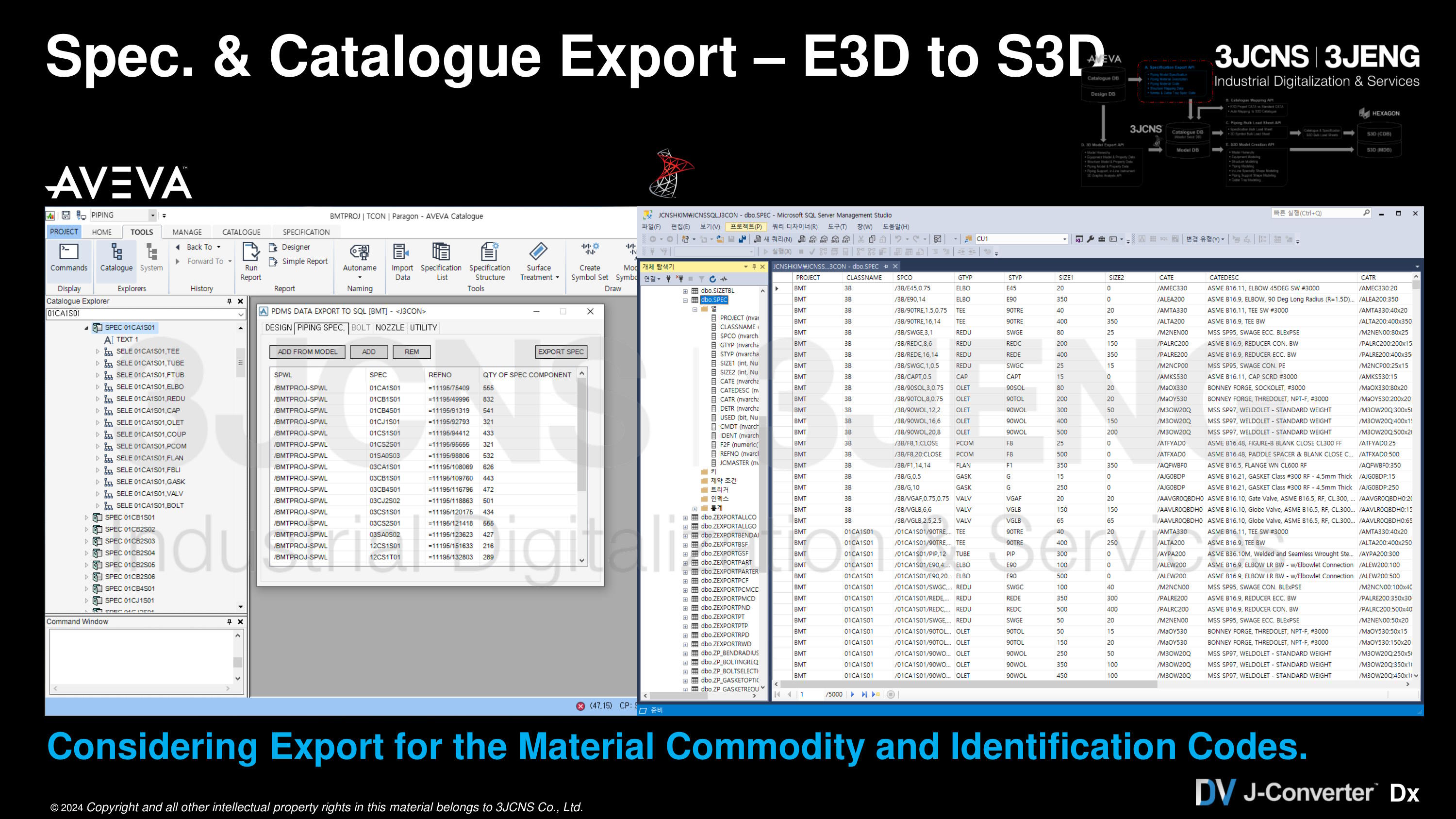Screen dimensions: 1456x819
Task: Toggle pin on Catalogue Explorer panel
Action: pyautogui.click(x=229, y=301)
